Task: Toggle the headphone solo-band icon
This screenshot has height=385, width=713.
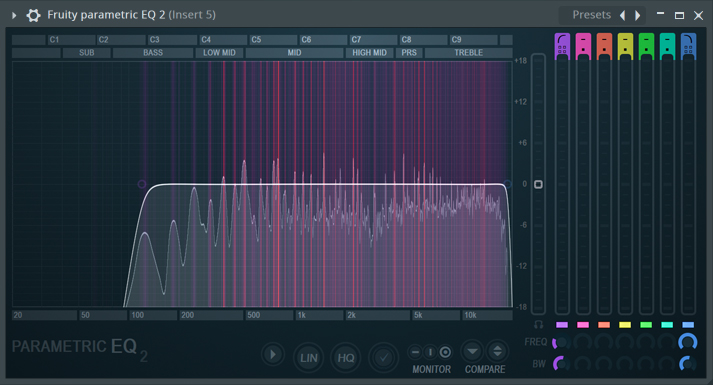Action: (538, 325)
